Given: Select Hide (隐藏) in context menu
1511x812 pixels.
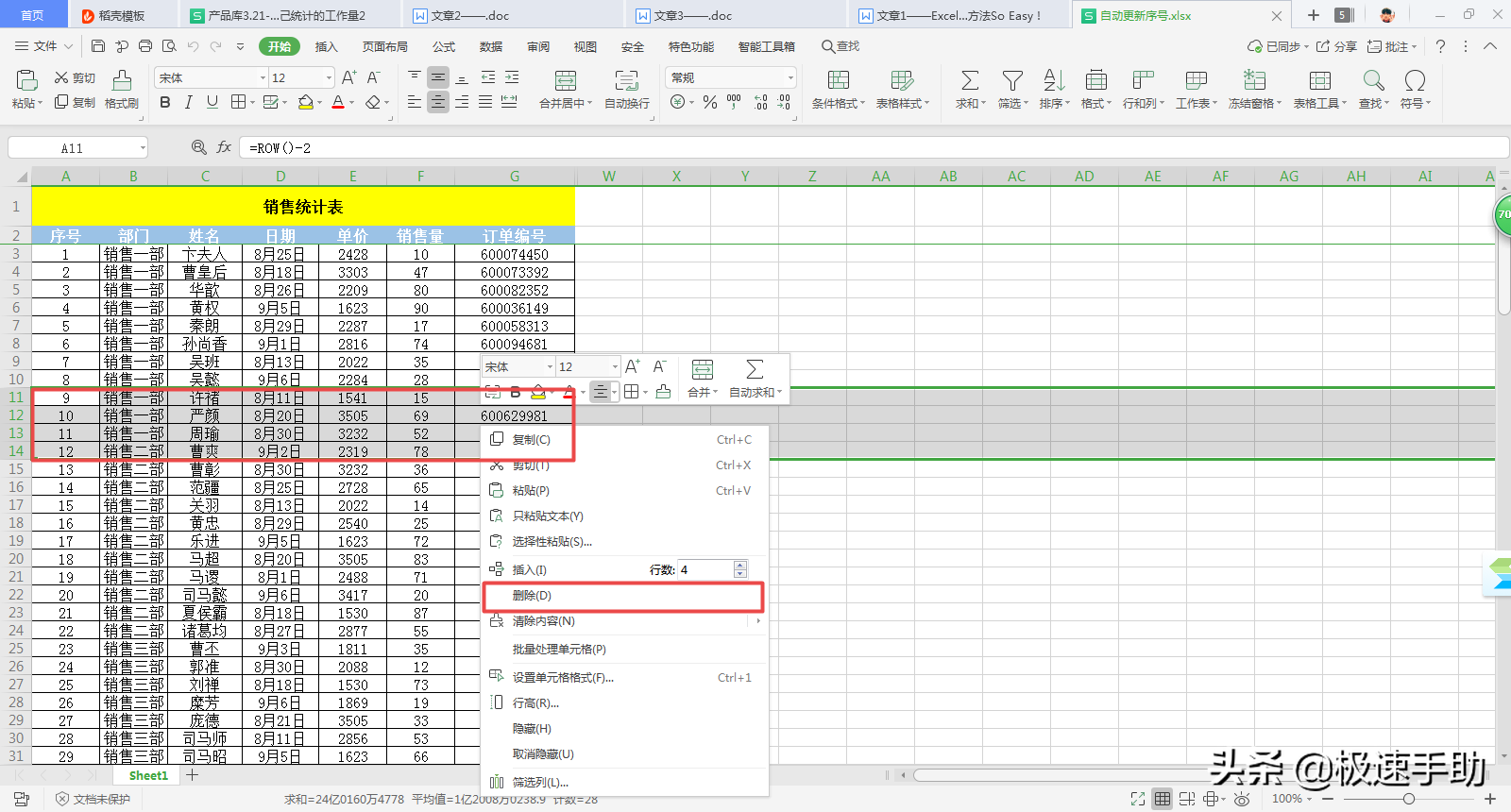Looking at the screenshot, I should [622, 729].
